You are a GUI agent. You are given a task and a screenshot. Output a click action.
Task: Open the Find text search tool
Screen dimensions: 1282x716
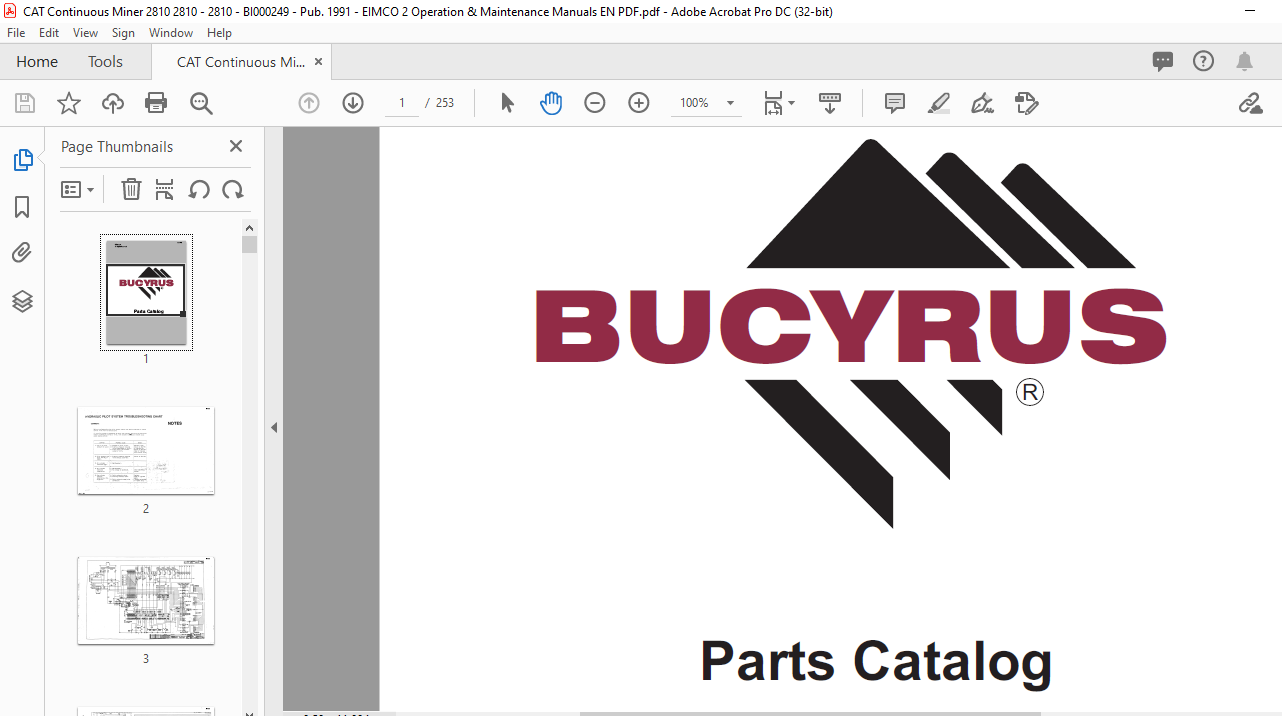coord(201,103)
